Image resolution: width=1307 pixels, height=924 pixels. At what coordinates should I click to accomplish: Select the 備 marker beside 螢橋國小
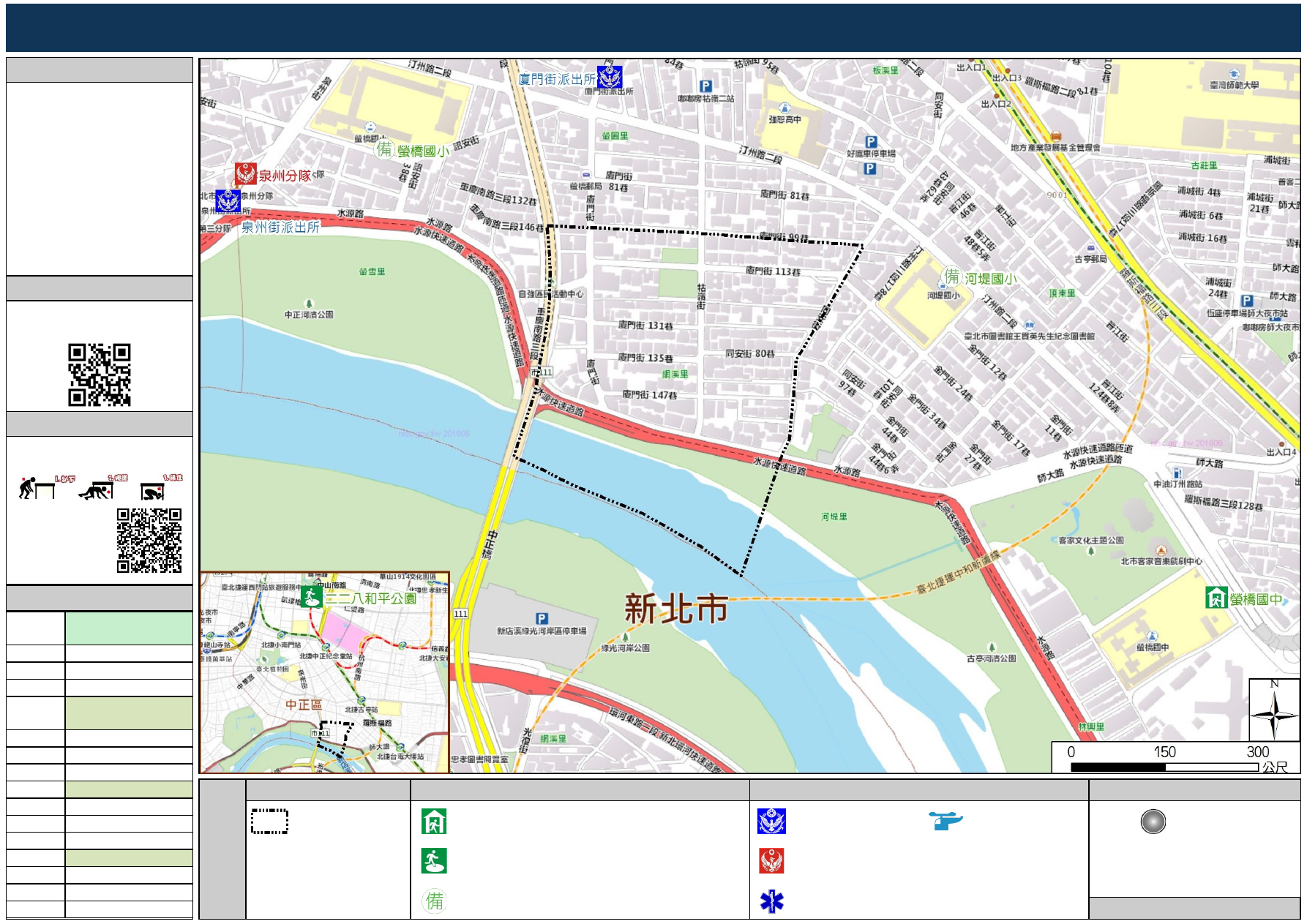pos(384,149)
